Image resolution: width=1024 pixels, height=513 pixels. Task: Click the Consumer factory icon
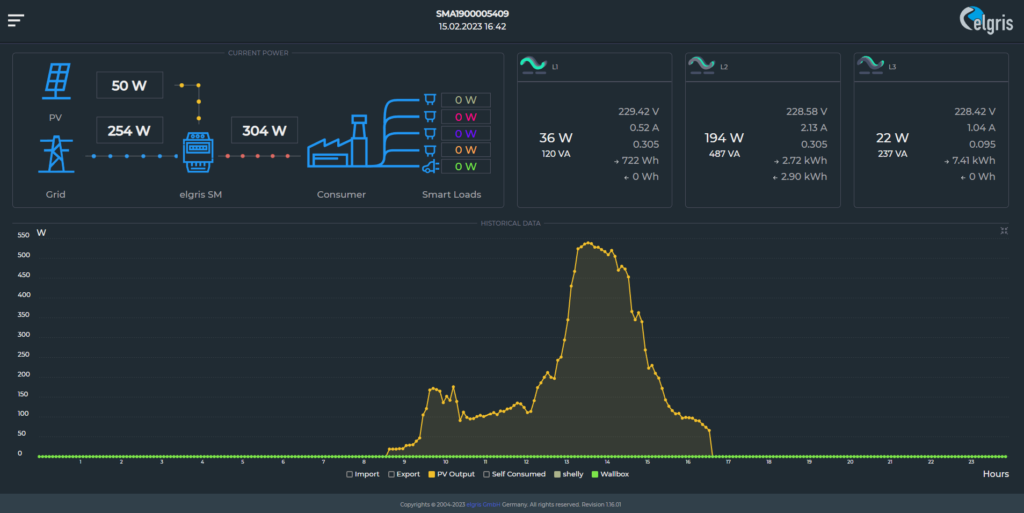point(337,147)
